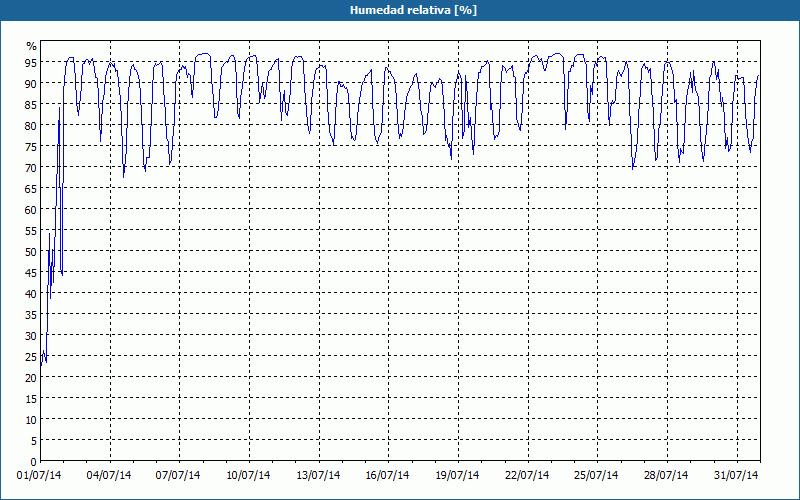The image size is (800, 500).
Task: Click the 50 value on y-axis
Action: coord(31,252)
